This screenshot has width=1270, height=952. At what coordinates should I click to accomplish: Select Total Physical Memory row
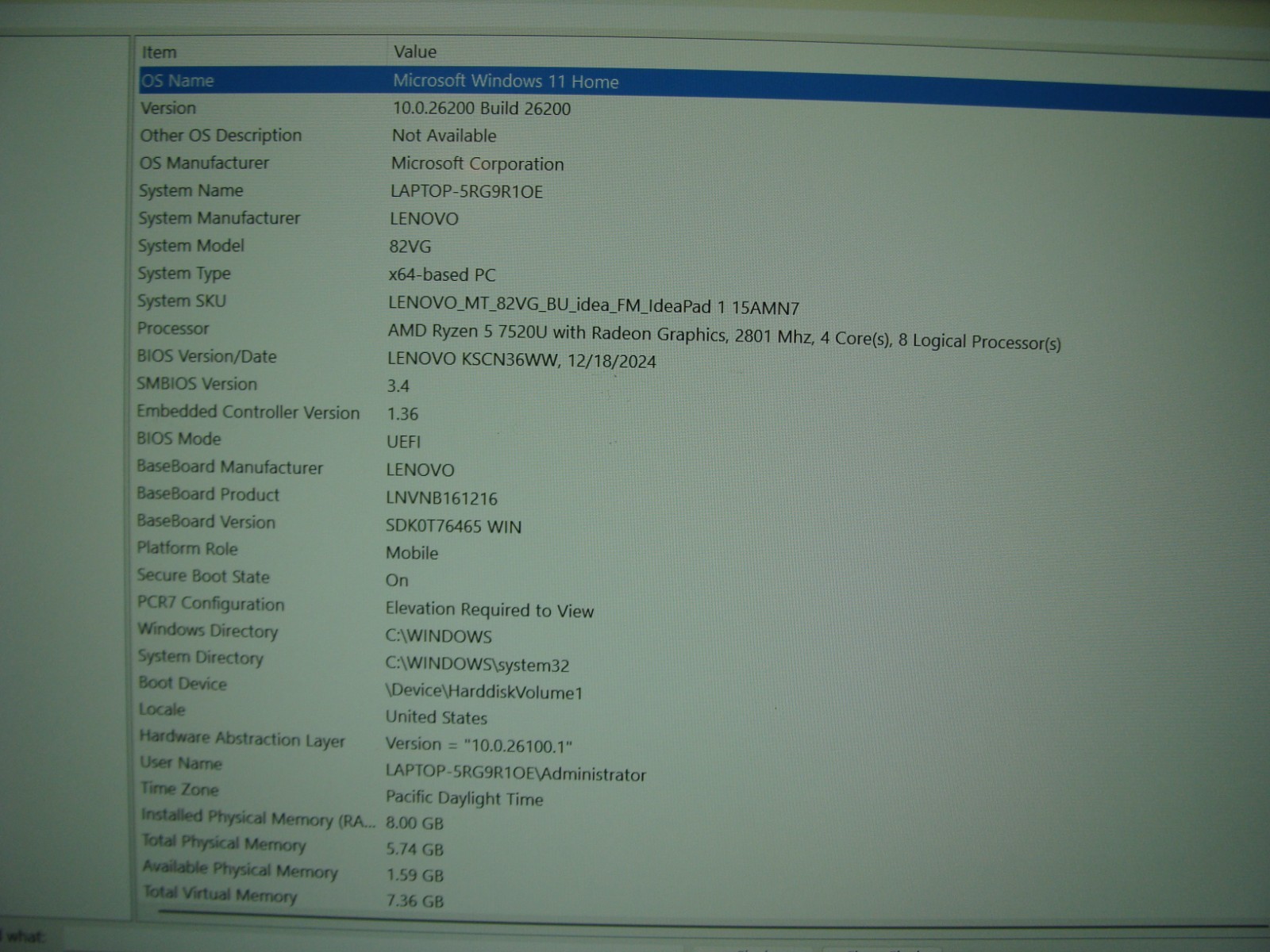click(224, 843)
